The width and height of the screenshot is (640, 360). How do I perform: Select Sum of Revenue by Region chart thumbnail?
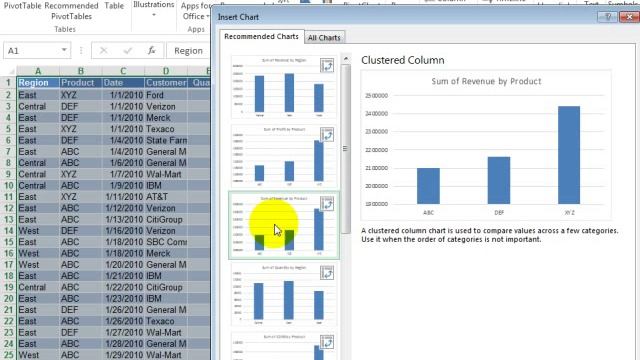click(284, 87)
